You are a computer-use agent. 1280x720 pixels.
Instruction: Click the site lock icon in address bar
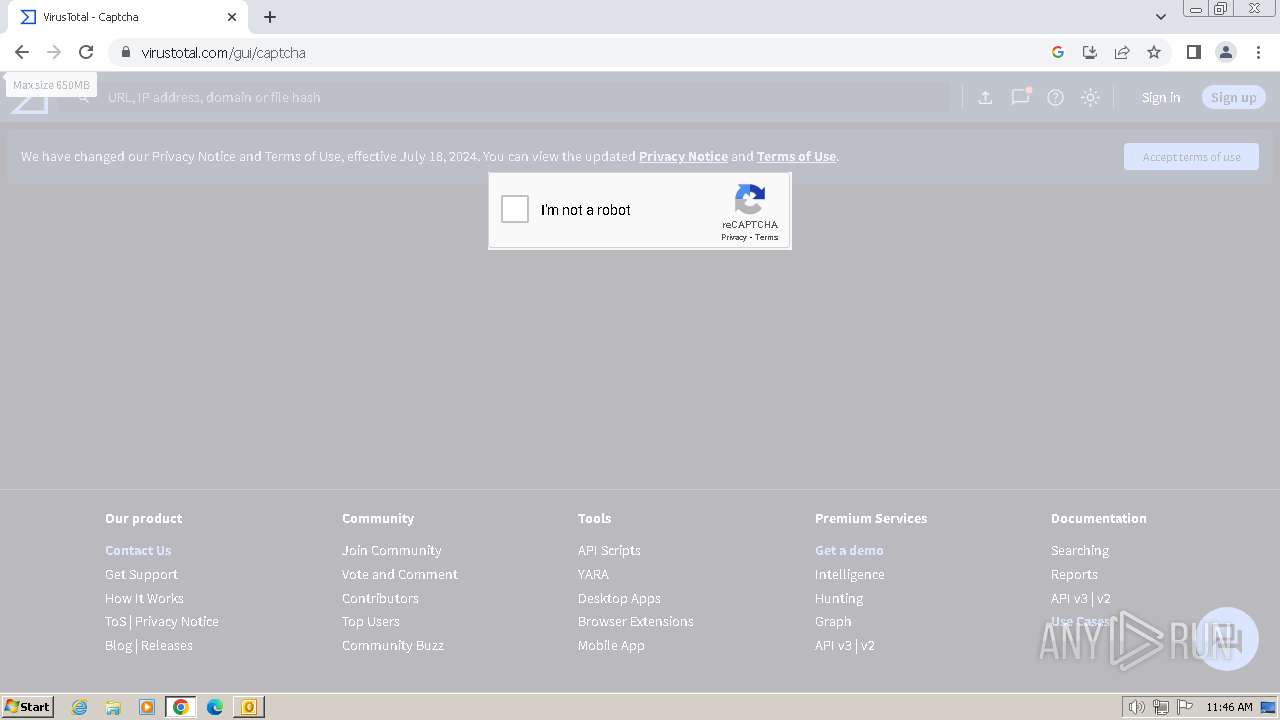pos(125,52)
